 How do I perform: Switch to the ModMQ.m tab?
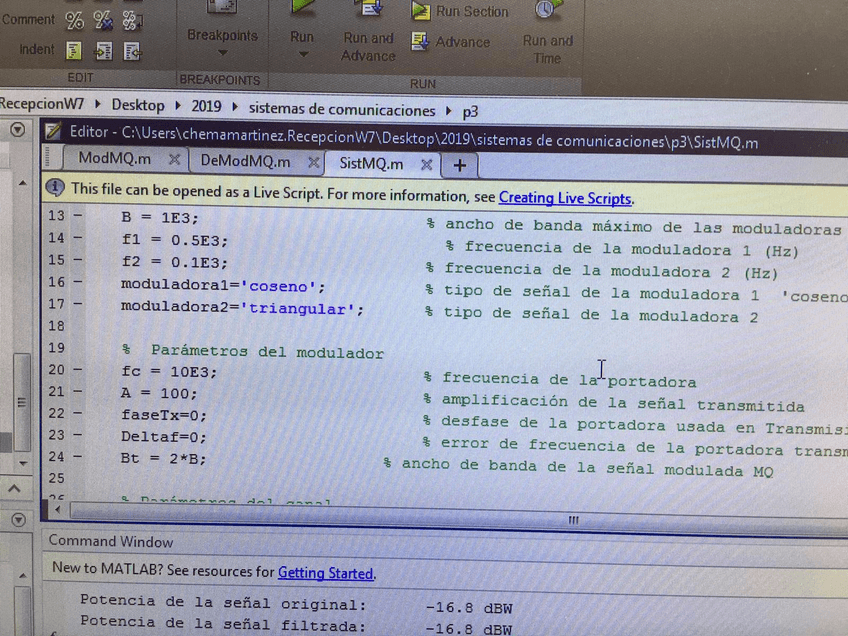coord(115,160)
